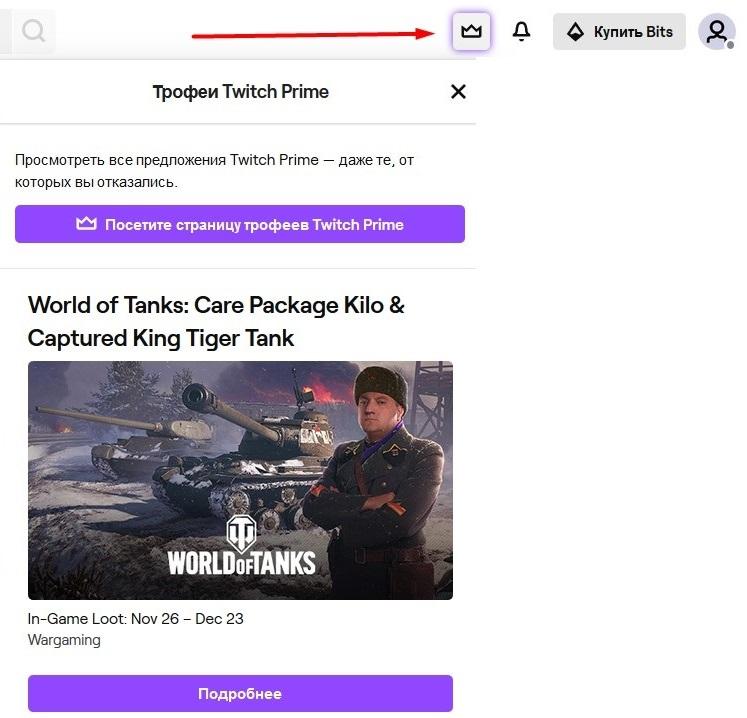Open the World of Tanks promo image
Viewport: 747px width, 718px height.
pyautogui.click(x=240, y=480)
